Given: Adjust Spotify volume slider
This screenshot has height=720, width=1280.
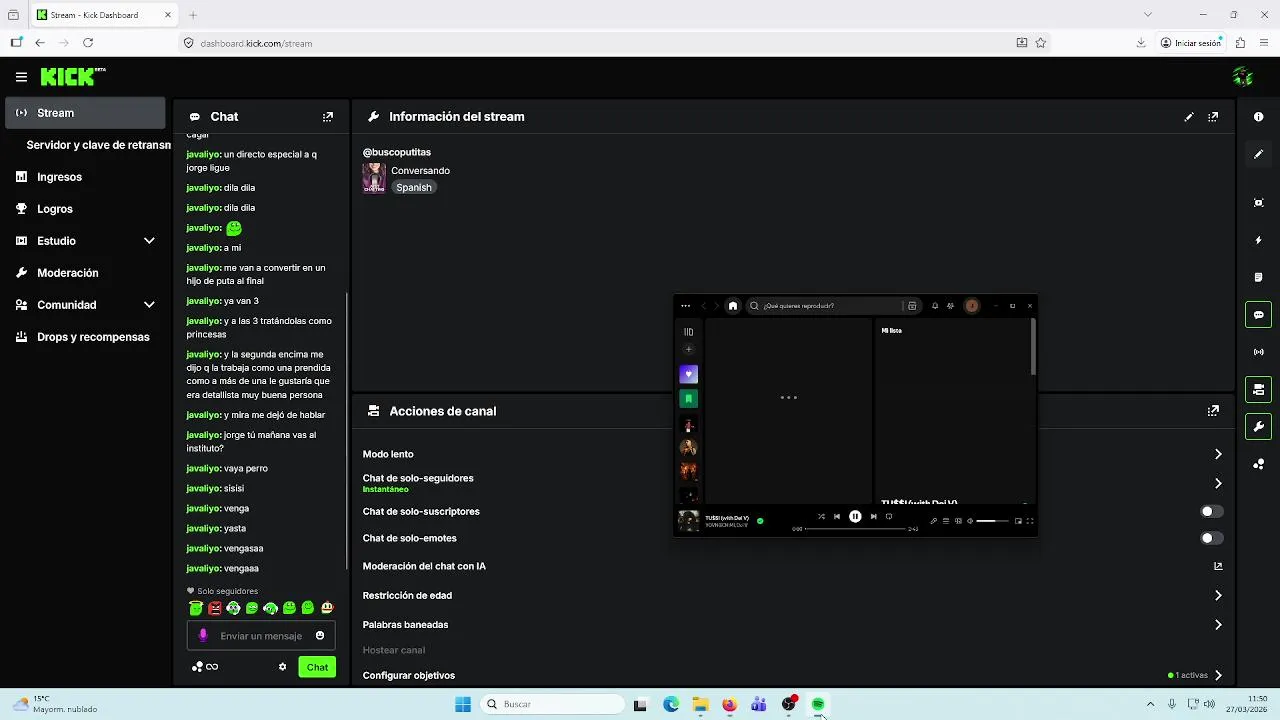Looking at the screenshot, I should 992,521.
